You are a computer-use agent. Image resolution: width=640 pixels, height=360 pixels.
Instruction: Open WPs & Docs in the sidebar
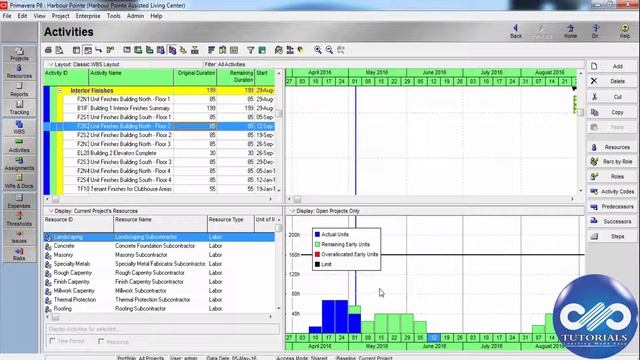tap(19, 182)
